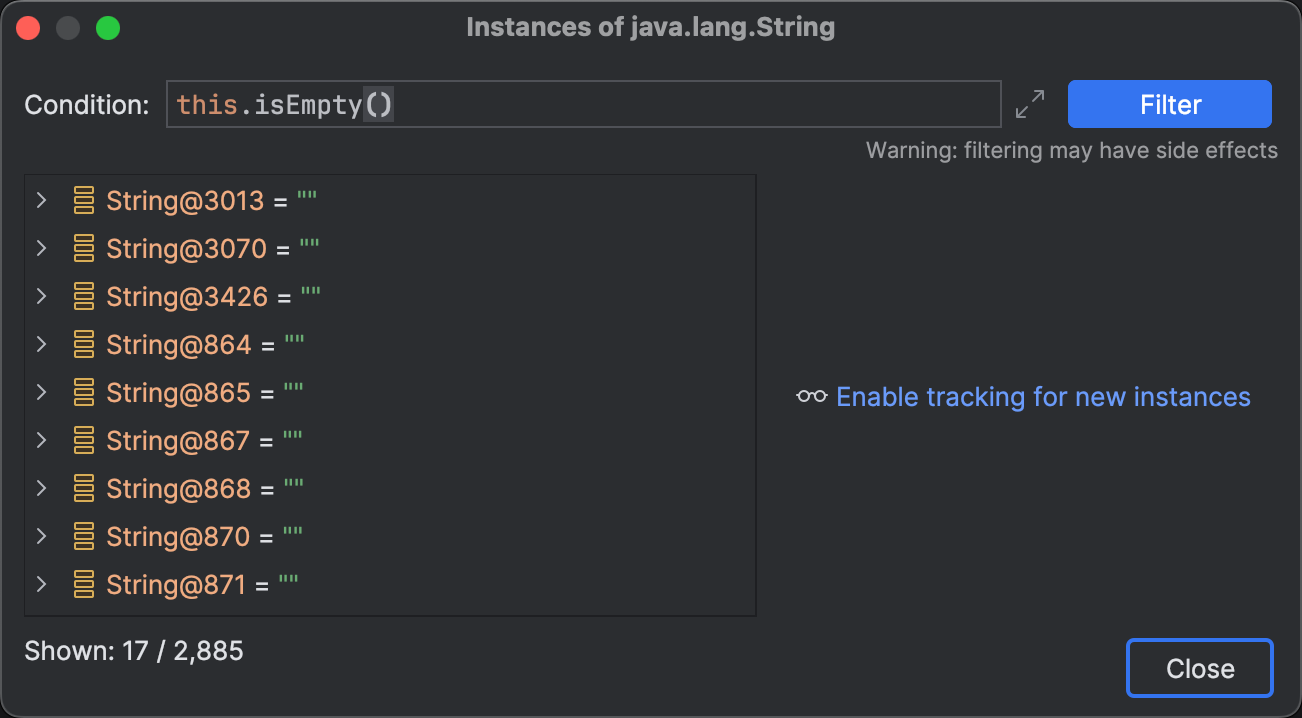
Task: Expand the String@3013 node
Action: (42, 201)
